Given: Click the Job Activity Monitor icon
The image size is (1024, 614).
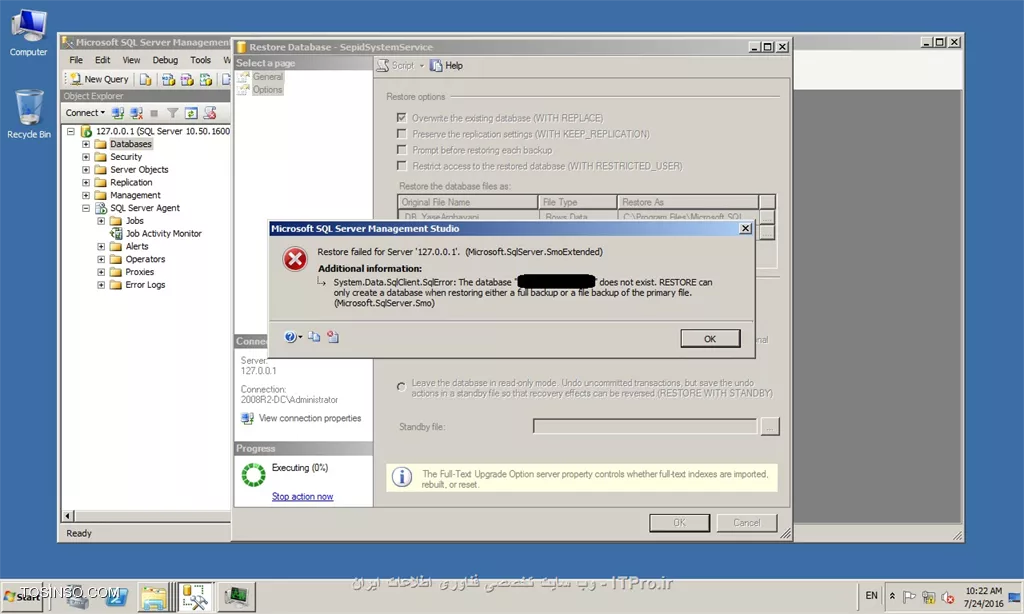Looking at the screenshot, I should [x=116, y=234].
